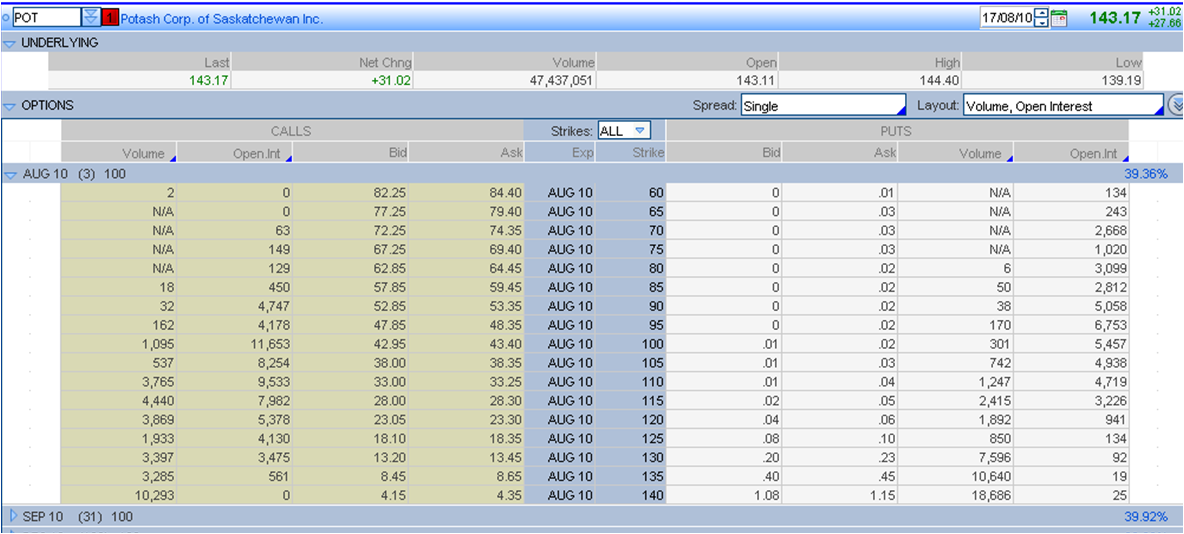1184x534 pixels.
Task: Click the Open value 143.11
Action: tap(756, 81)
